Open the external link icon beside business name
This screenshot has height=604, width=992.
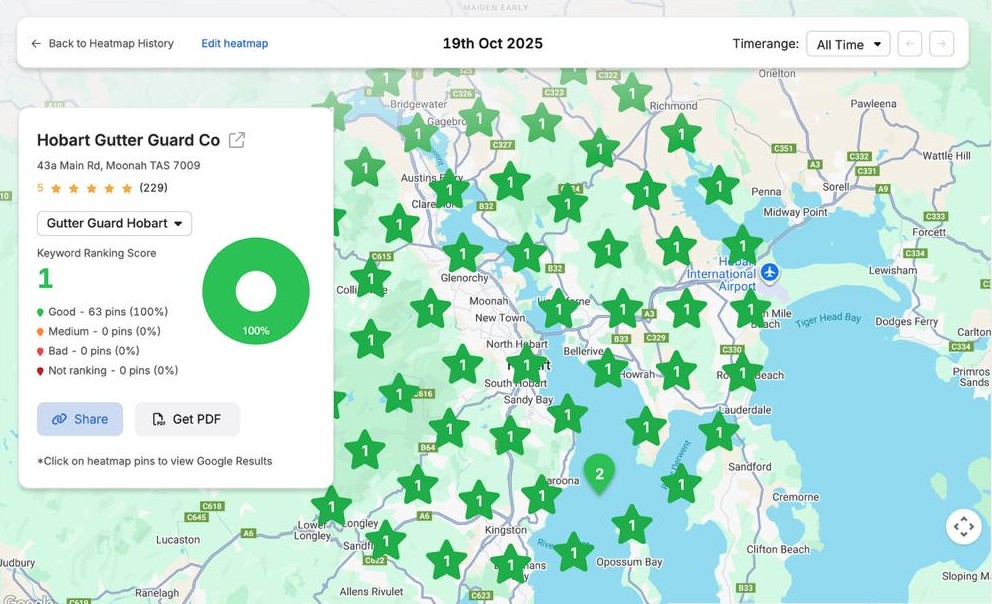pos(237,140)
